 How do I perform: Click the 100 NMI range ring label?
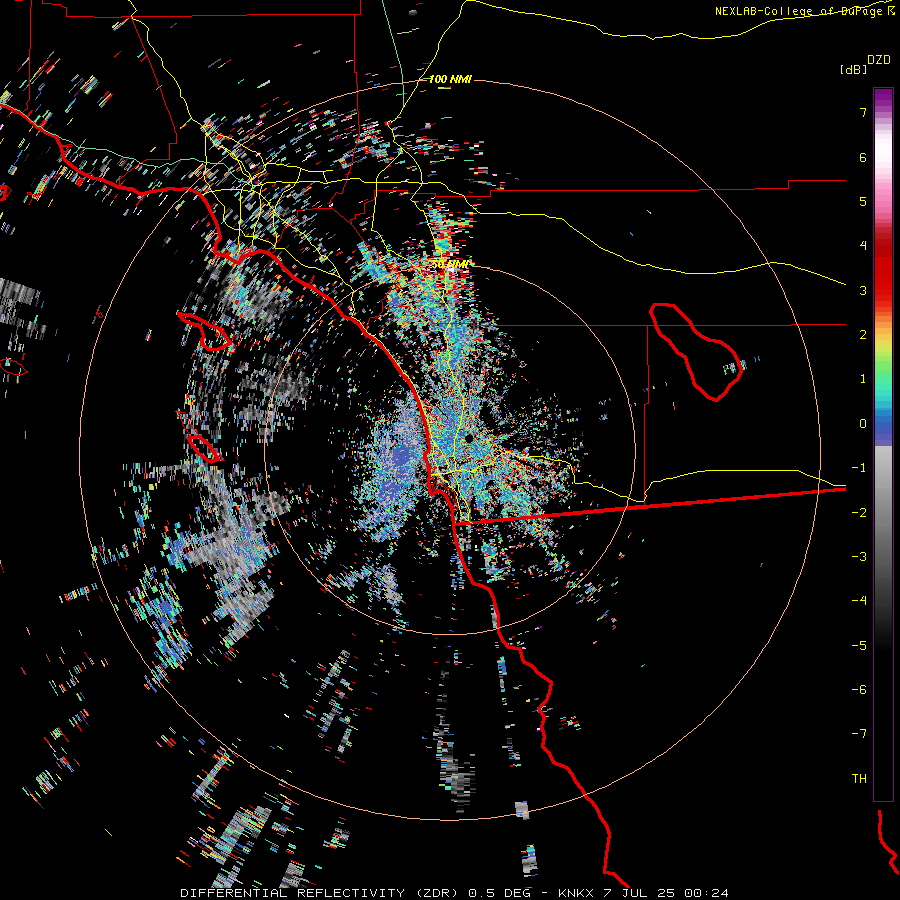[450, 79]
